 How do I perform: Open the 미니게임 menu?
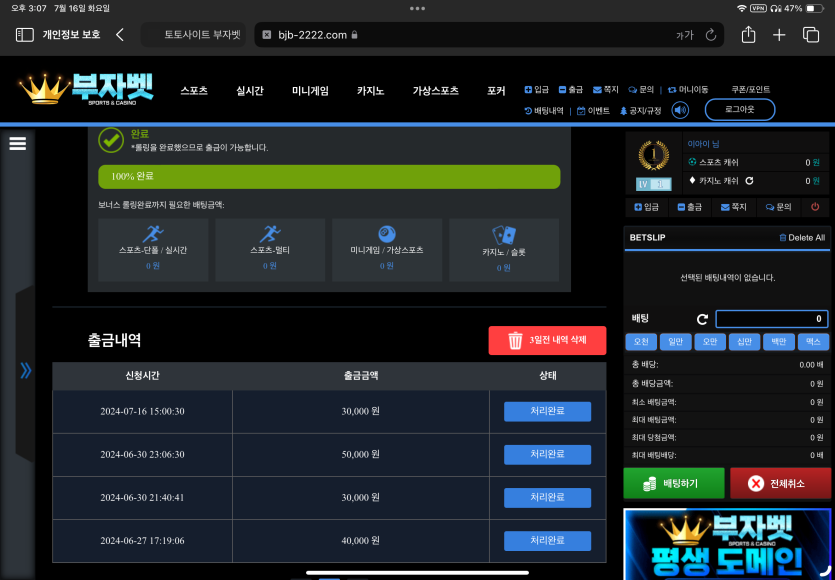pos(310,91)
